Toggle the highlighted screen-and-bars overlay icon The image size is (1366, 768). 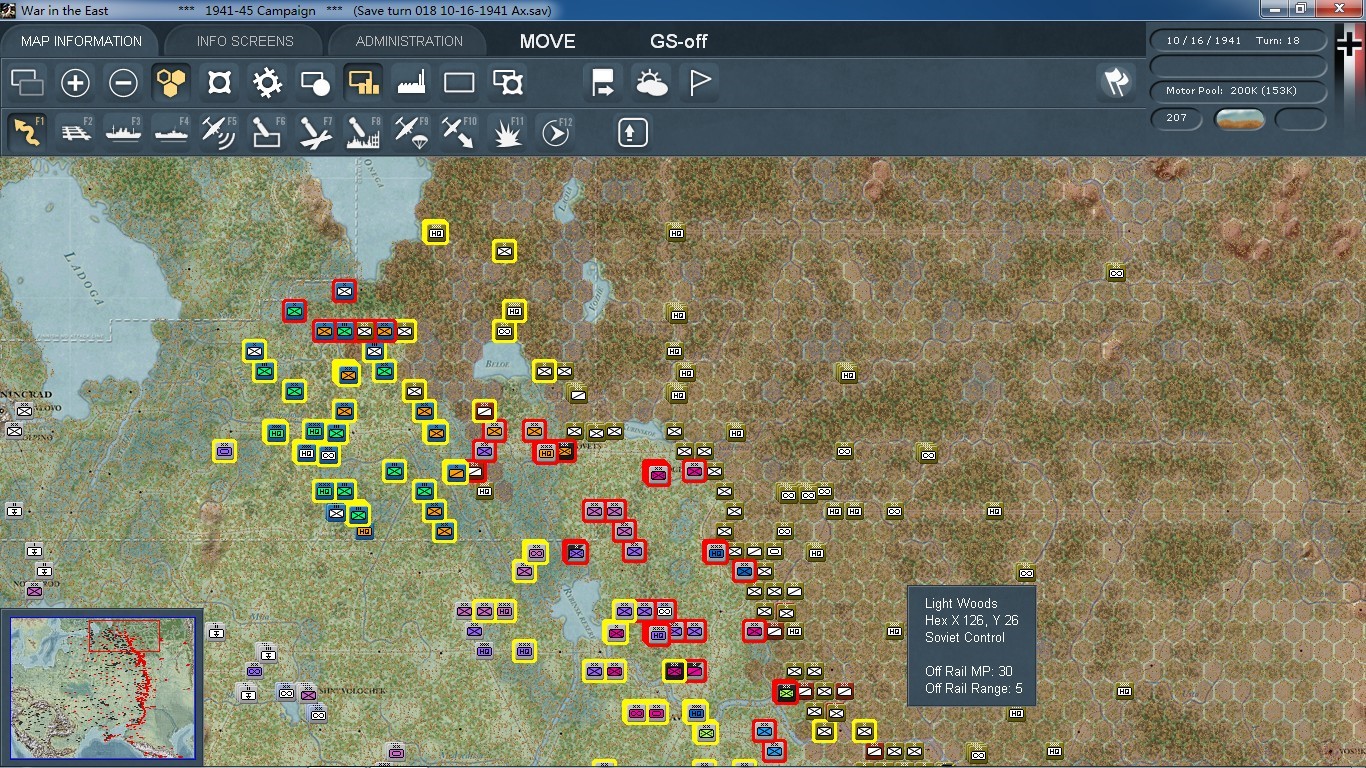pyautogui.click(x=363, y=82)
